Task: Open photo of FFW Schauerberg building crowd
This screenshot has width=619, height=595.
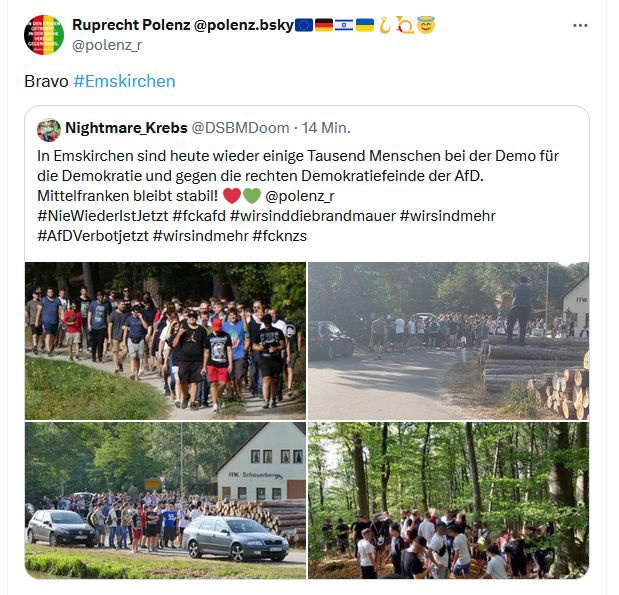Action: pos(165,500)
